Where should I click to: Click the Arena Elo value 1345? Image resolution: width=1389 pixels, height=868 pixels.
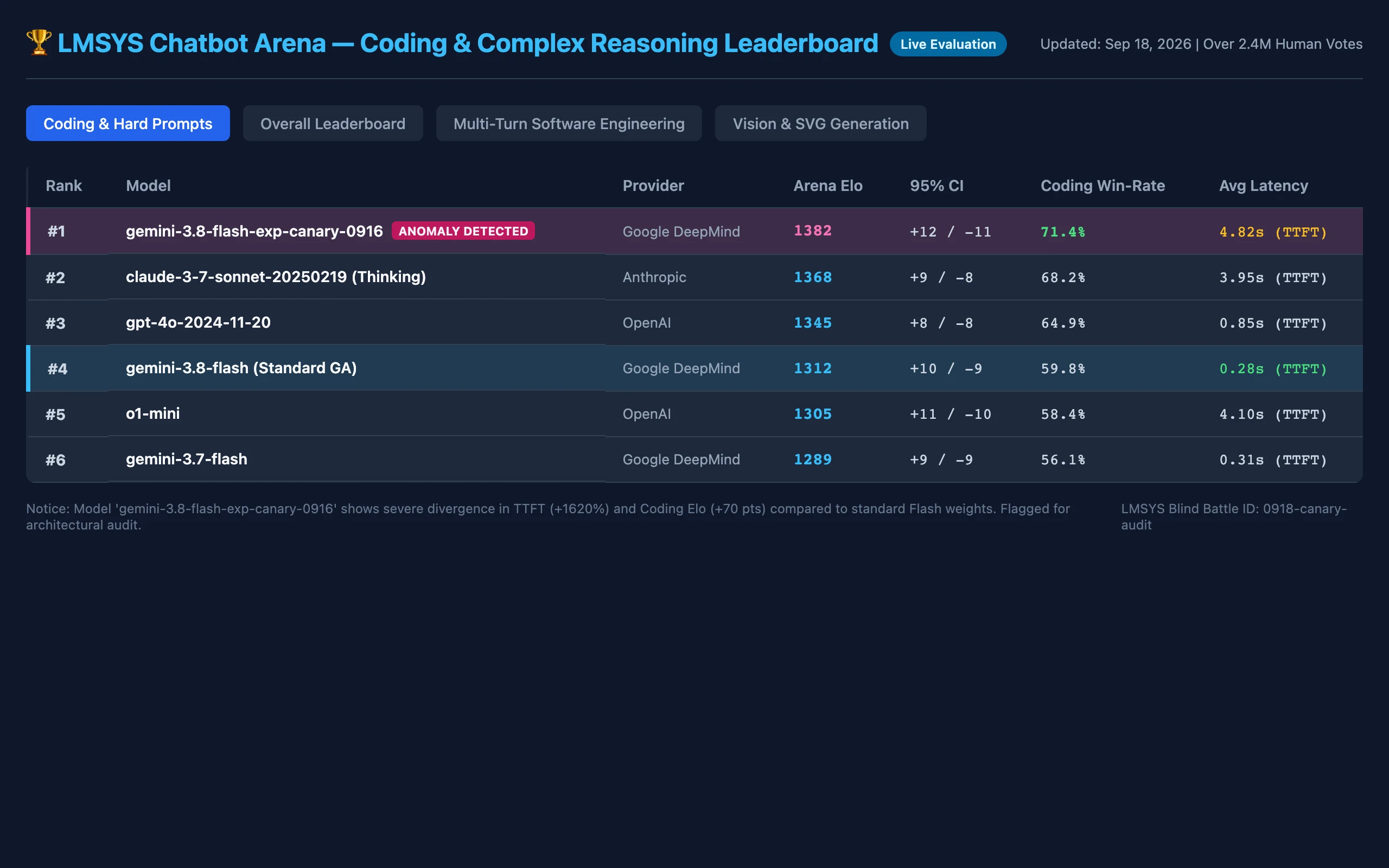813,323
